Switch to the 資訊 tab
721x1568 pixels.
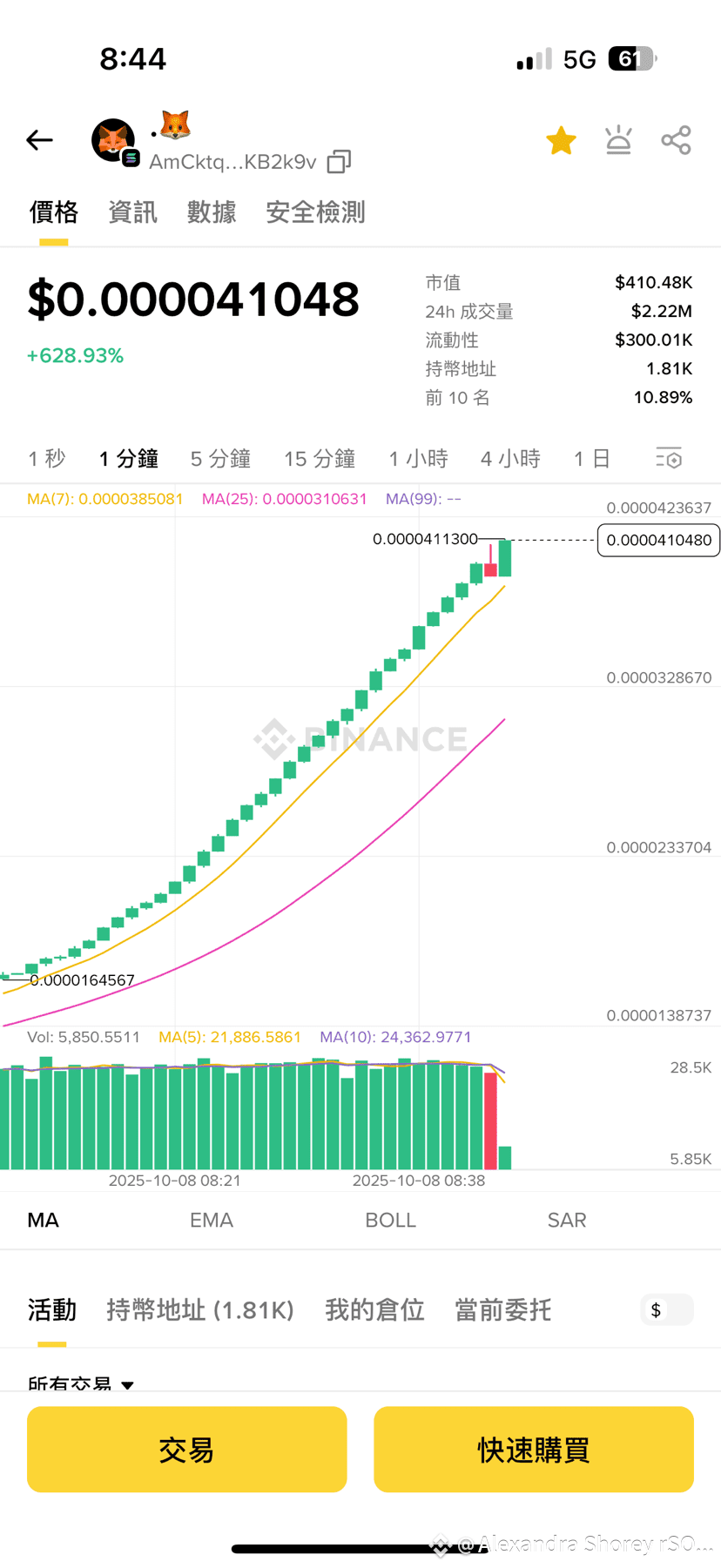coord(132,212)
